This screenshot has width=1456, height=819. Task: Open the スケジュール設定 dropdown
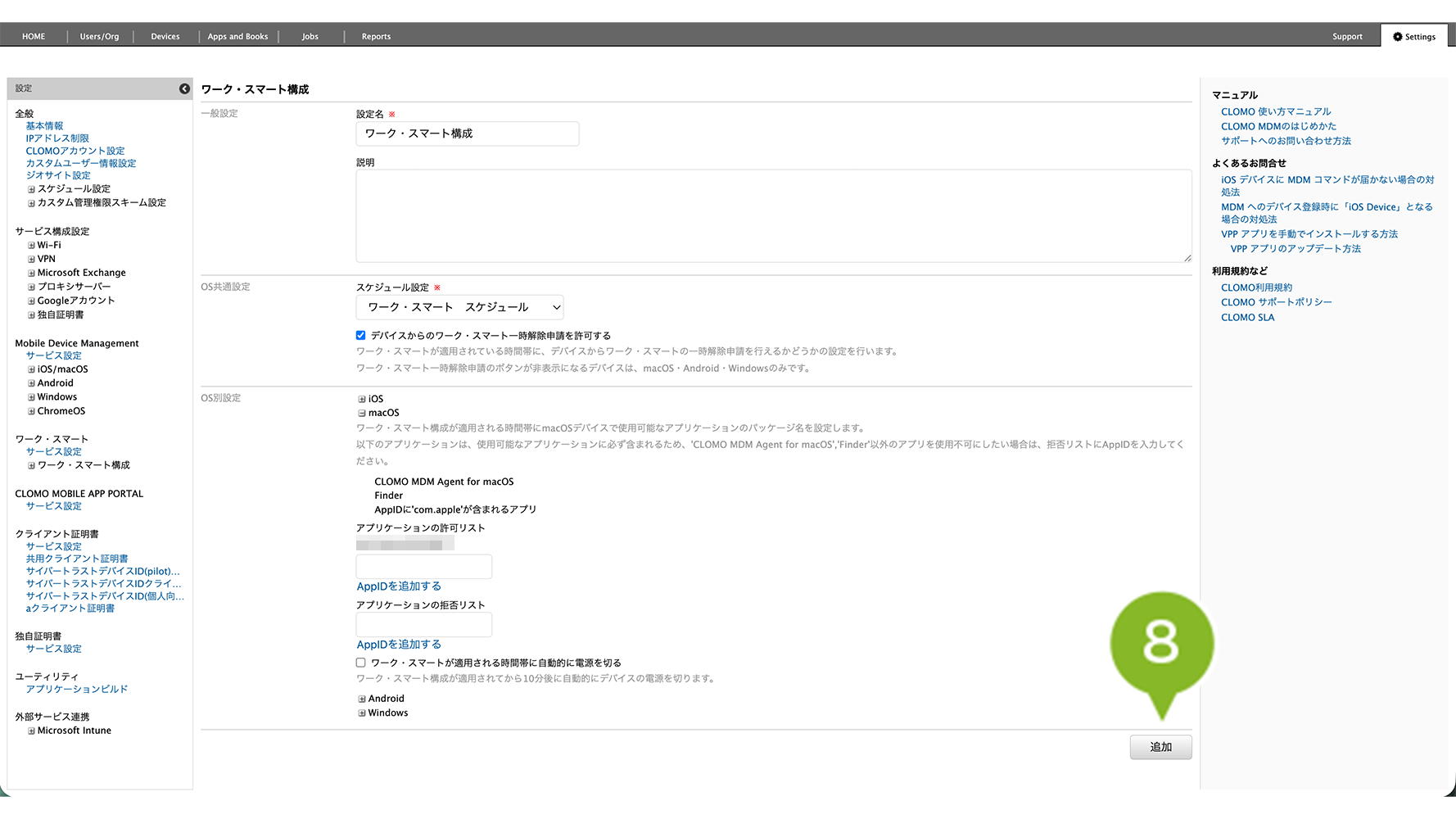[459, 307]
